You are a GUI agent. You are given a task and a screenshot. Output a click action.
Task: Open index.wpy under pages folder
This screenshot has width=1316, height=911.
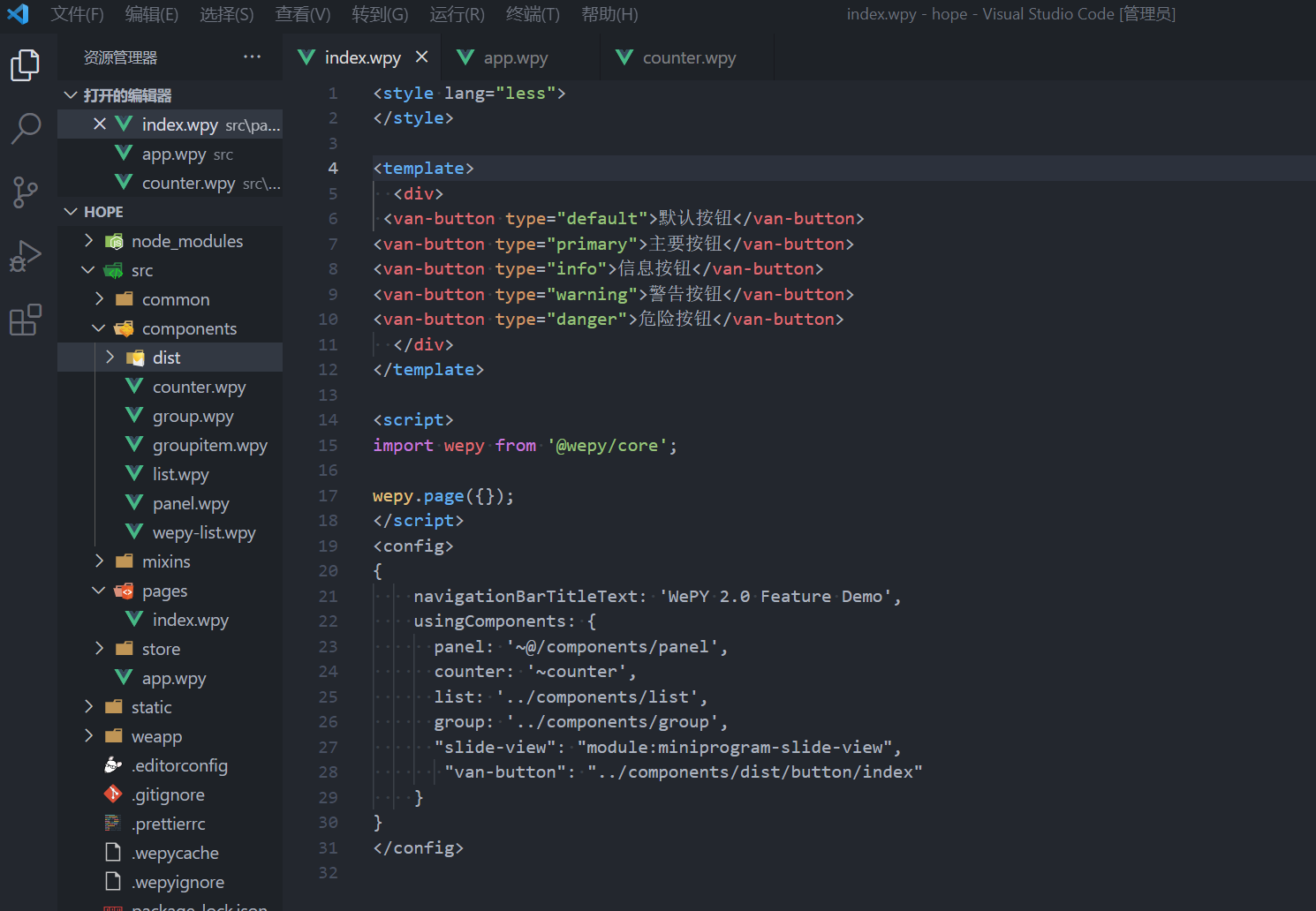[170, 620]
